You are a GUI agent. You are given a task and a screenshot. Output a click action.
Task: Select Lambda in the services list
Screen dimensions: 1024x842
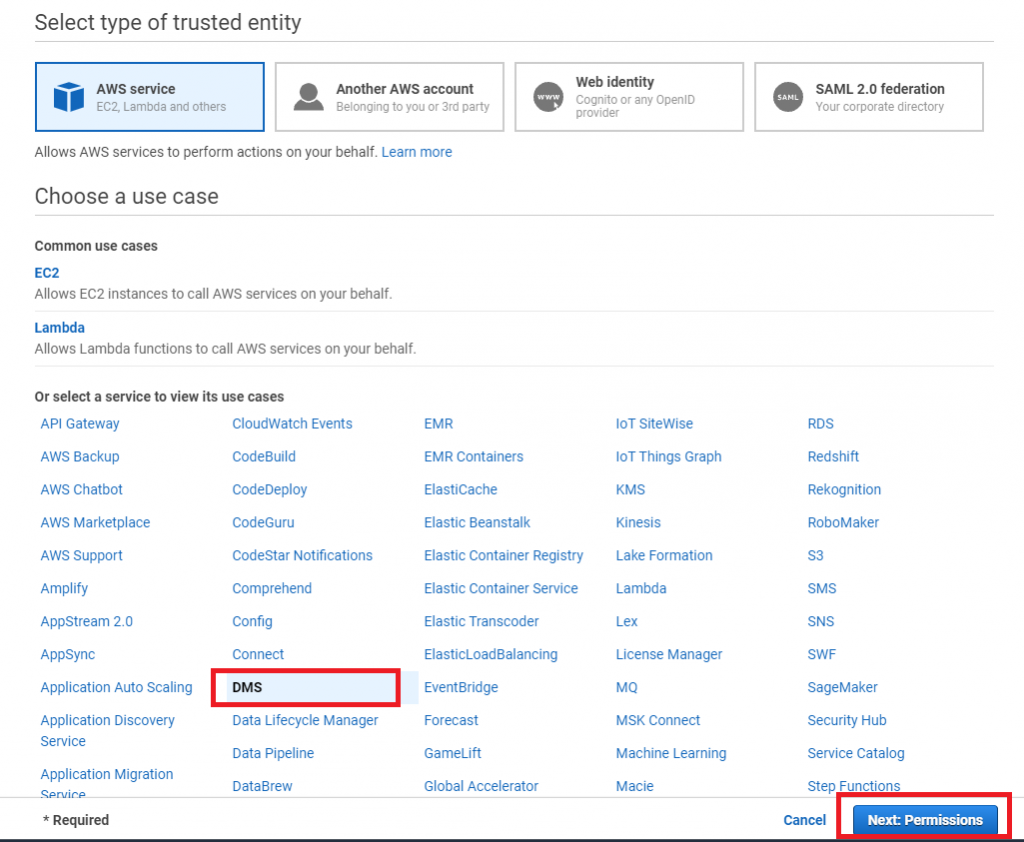pos(641,588)
